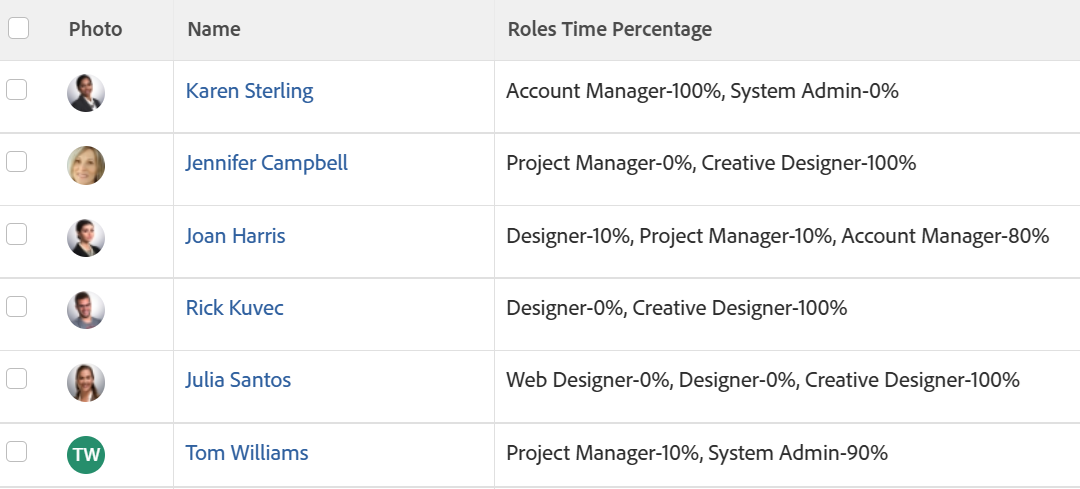Sort by the Name column header
1080x489 pixels.
214,29
